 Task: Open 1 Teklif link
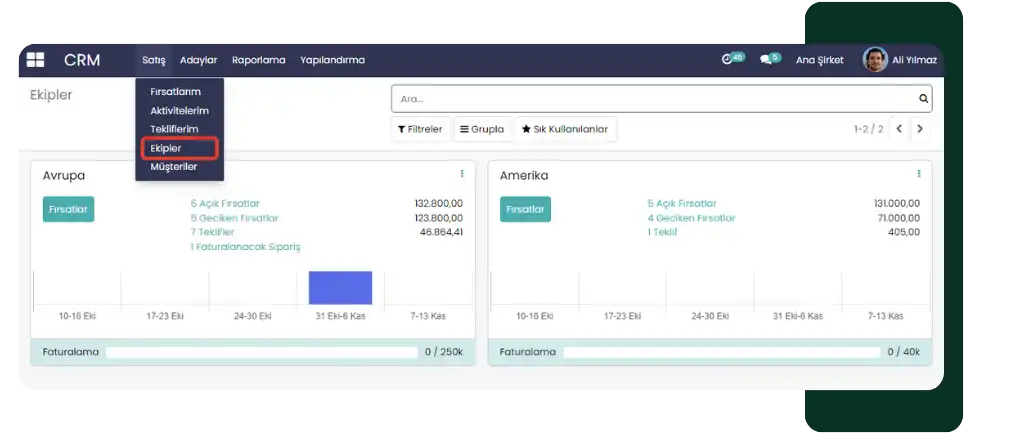tap(663, 232)
